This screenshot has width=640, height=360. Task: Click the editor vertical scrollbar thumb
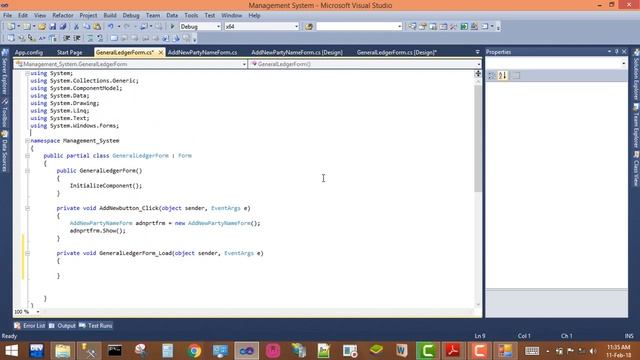tap(478, 139)
